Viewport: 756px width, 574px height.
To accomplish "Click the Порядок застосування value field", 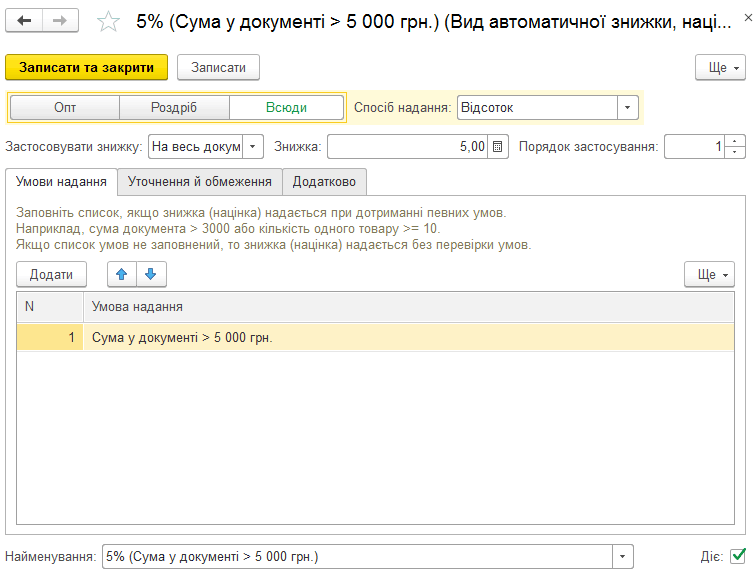I will click(x=694, y=147).
